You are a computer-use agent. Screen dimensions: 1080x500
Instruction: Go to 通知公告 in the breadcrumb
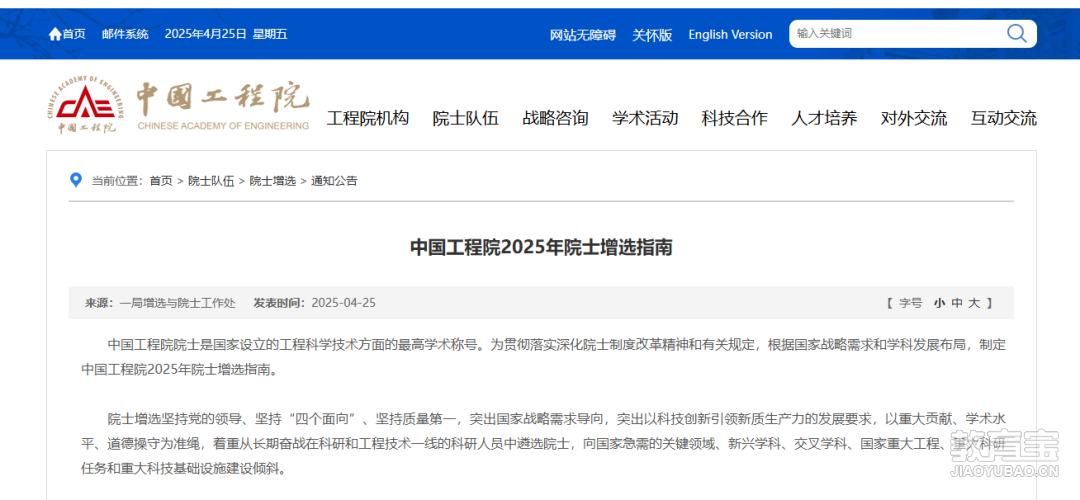click(334, 181)
